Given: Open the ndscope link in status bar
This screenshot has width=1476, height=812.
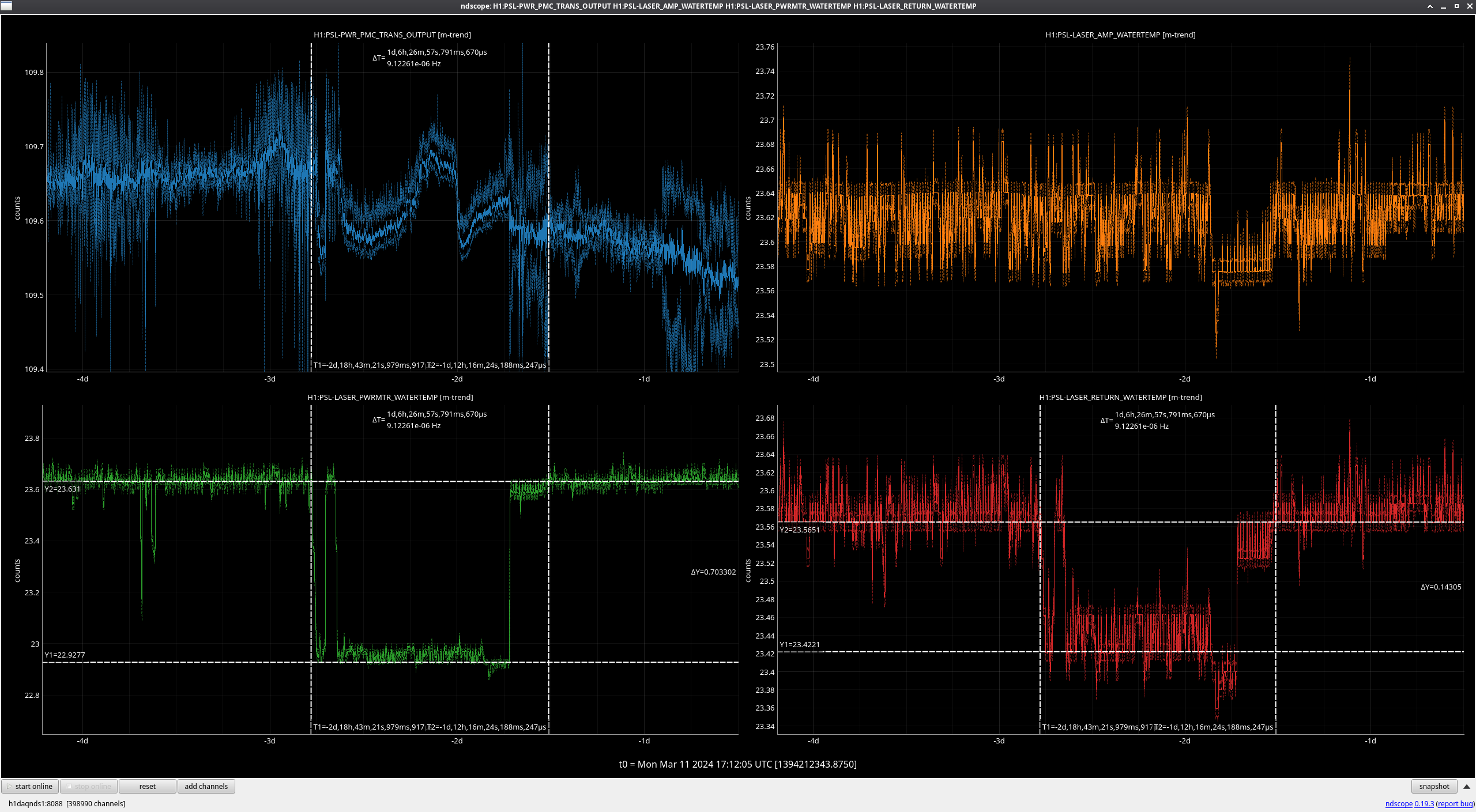Looking at the screenshot, I should (x=1399, y=803).
